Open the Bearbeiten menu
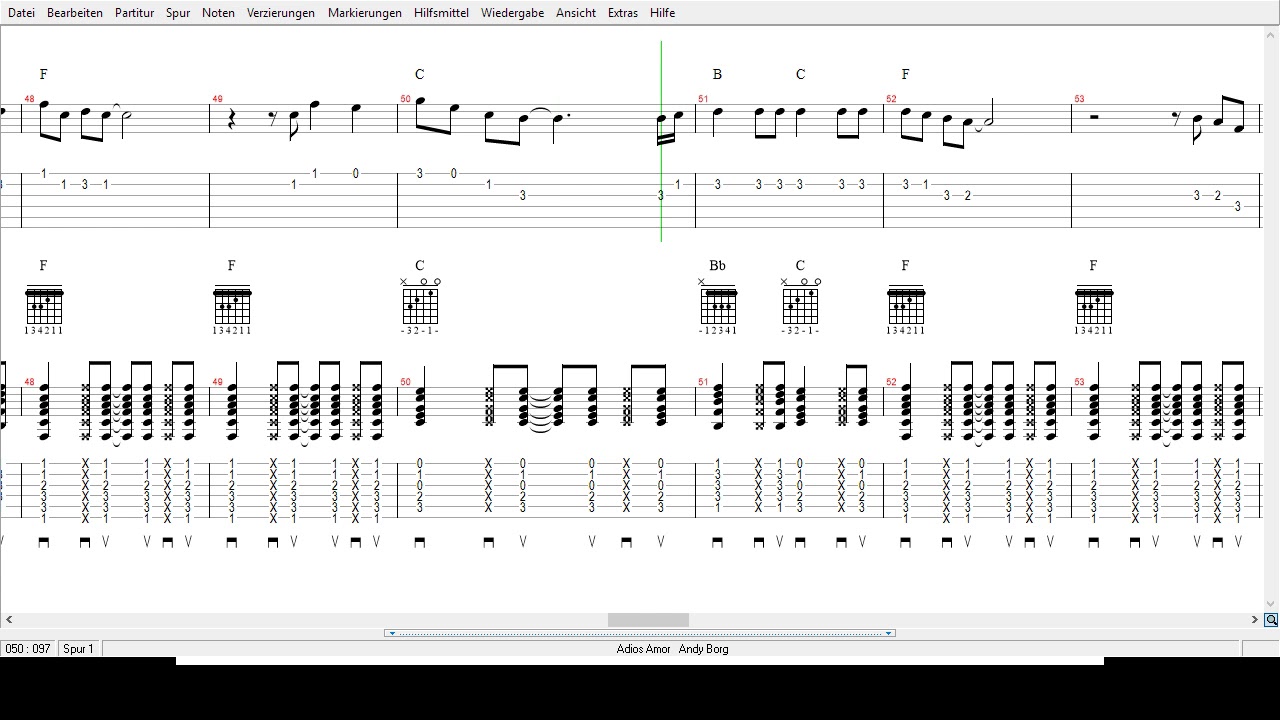1280x720 pixels. coord(75,13)
